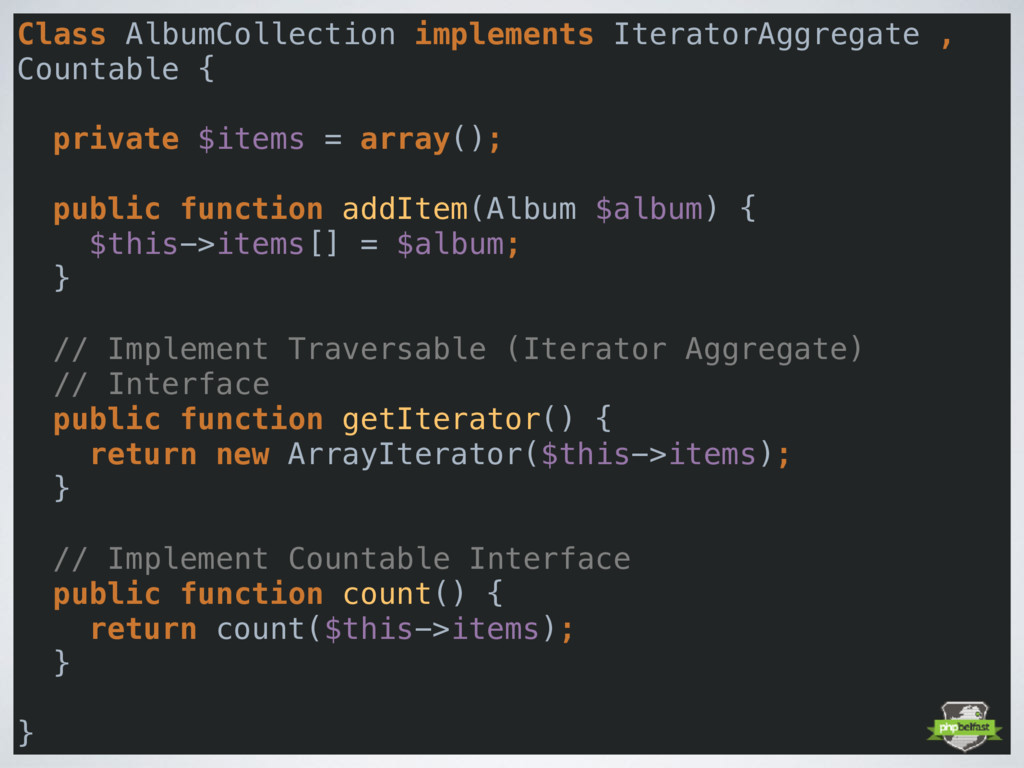The height and width of the screenshot is (768, 1024).
Task: Click the addItem method name
Action: click(x=405, y=209)
